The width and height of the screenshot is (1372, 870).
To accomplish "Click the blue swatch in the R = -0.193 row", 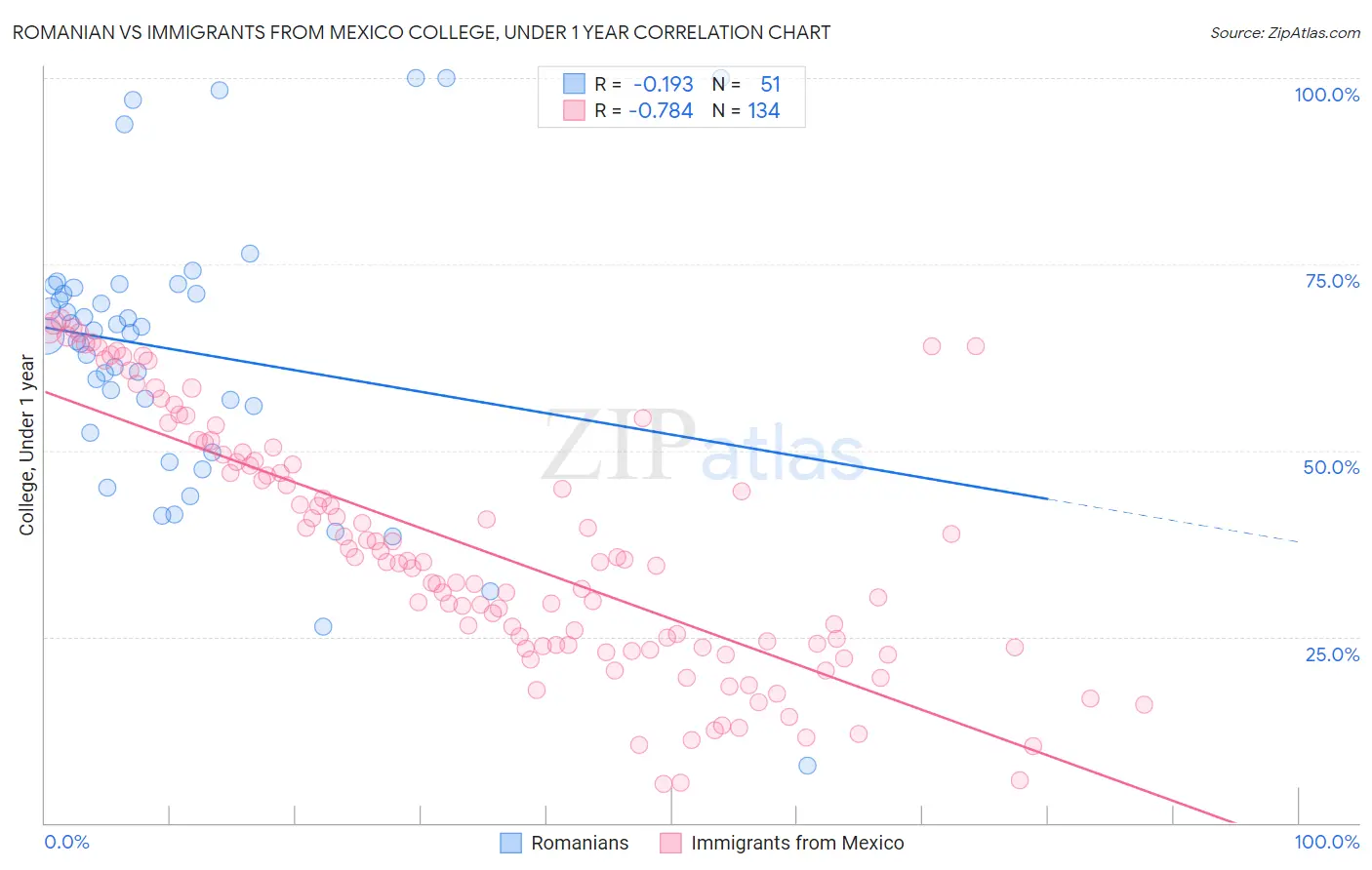I will click(574, 85).
